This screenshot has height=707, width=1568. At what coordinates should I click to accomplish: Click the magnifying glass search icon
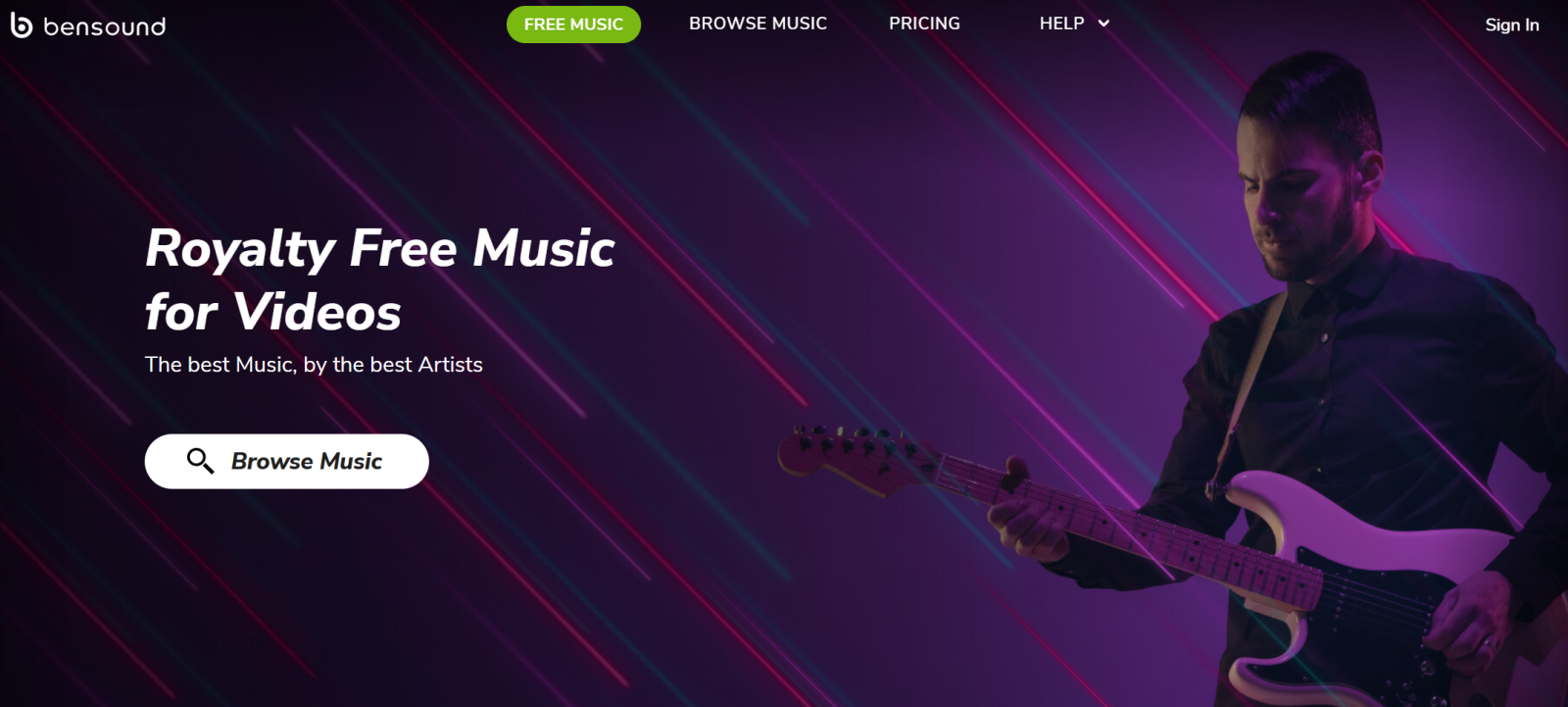[200, 461]
